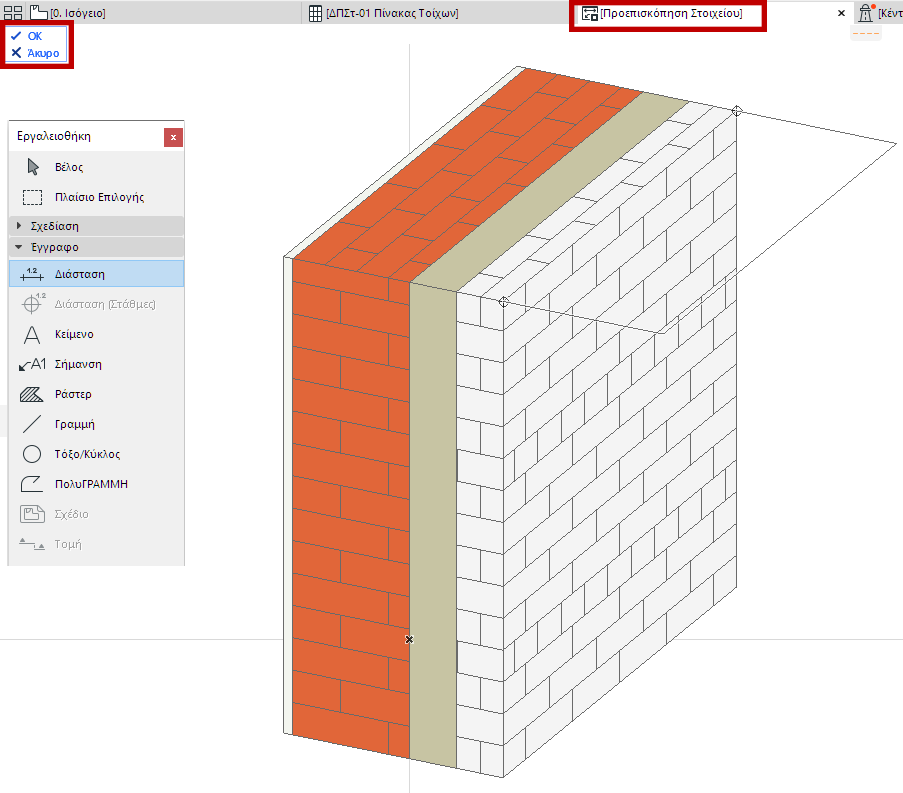
Task: Close the Προεπισκόπηση Στοιχείου tab
Action: [841, 13]
